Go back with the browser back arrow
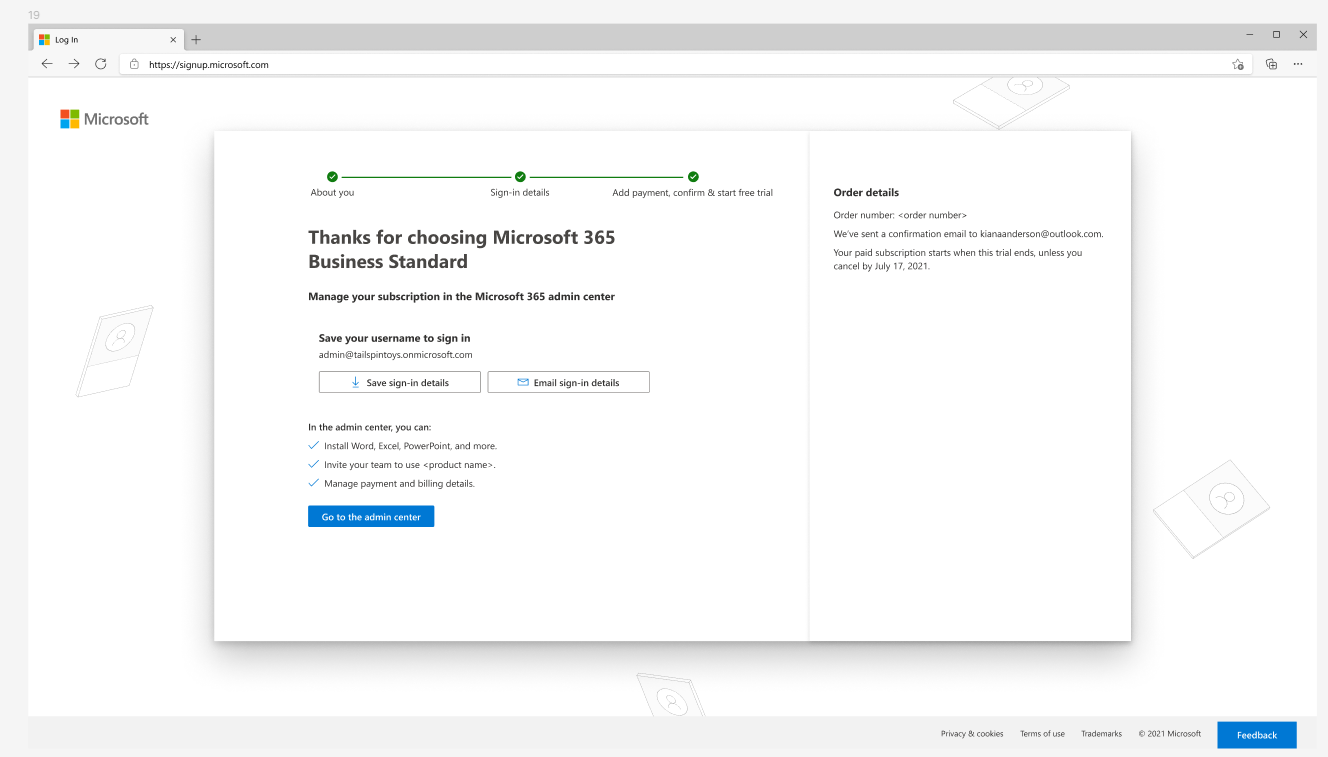1328x757 pixels. (47, 64)
